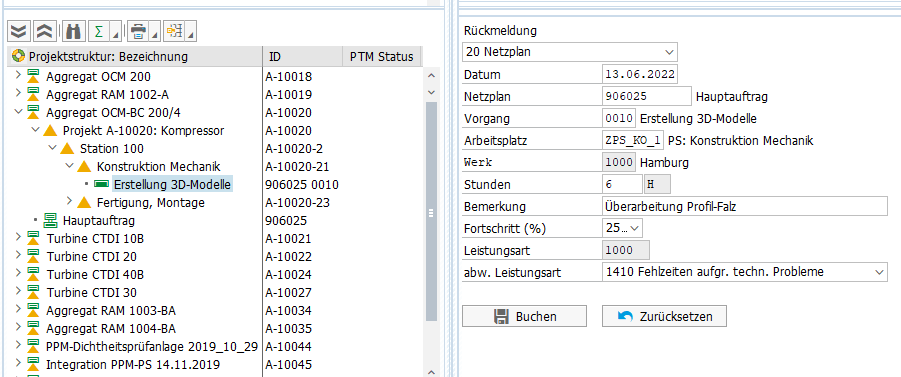
Task: Click the PTM Status column header
Action: tap(382, 57)
